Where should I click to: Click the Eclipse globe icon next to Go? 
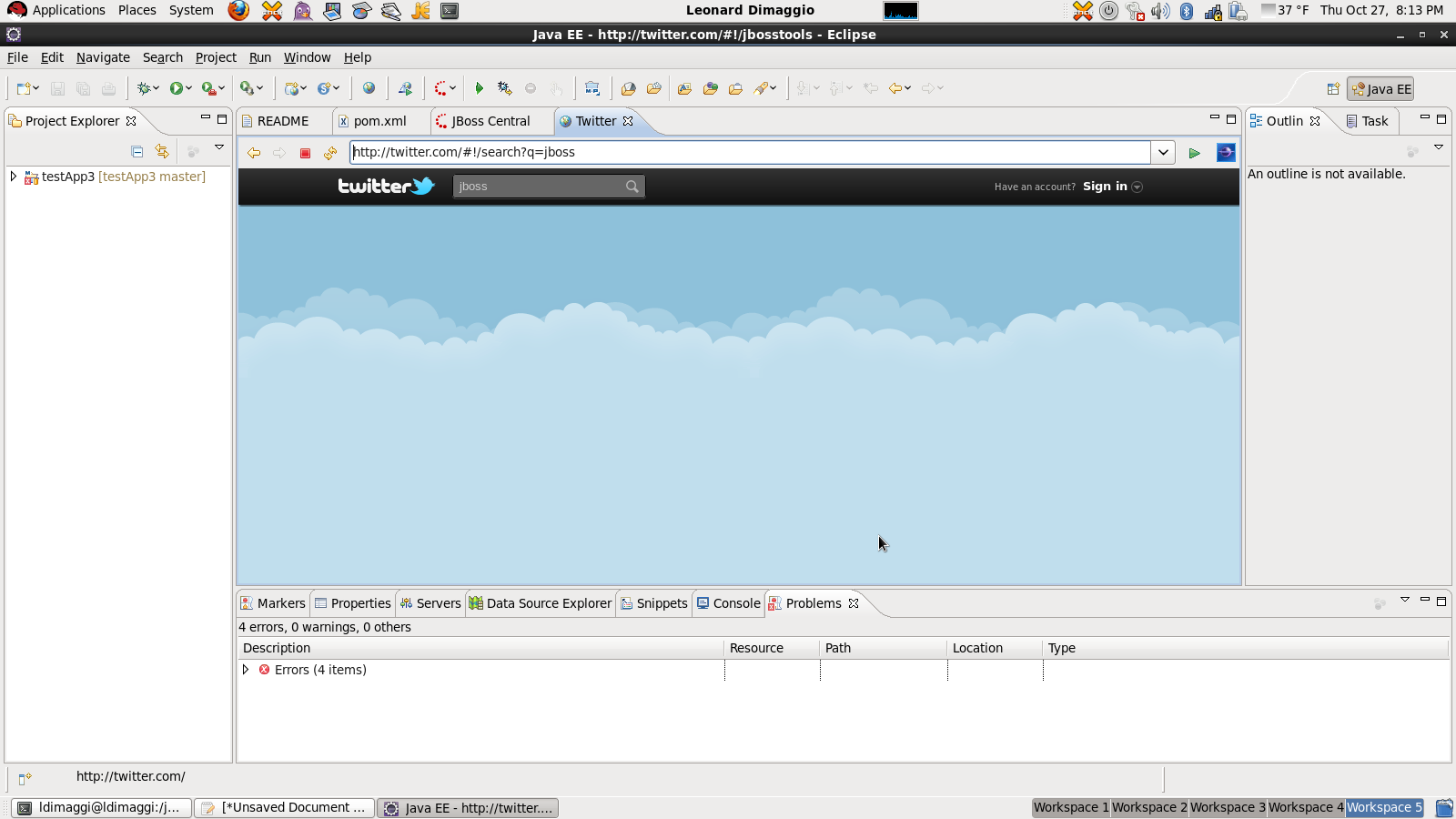(1226, 153)
